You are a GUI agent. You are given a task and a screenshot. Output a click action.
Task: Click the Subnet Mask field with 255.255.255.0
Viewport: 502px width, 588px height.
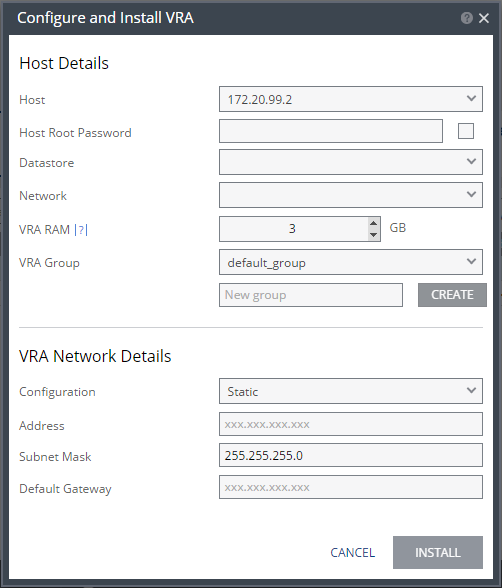[x=351, y=455]
